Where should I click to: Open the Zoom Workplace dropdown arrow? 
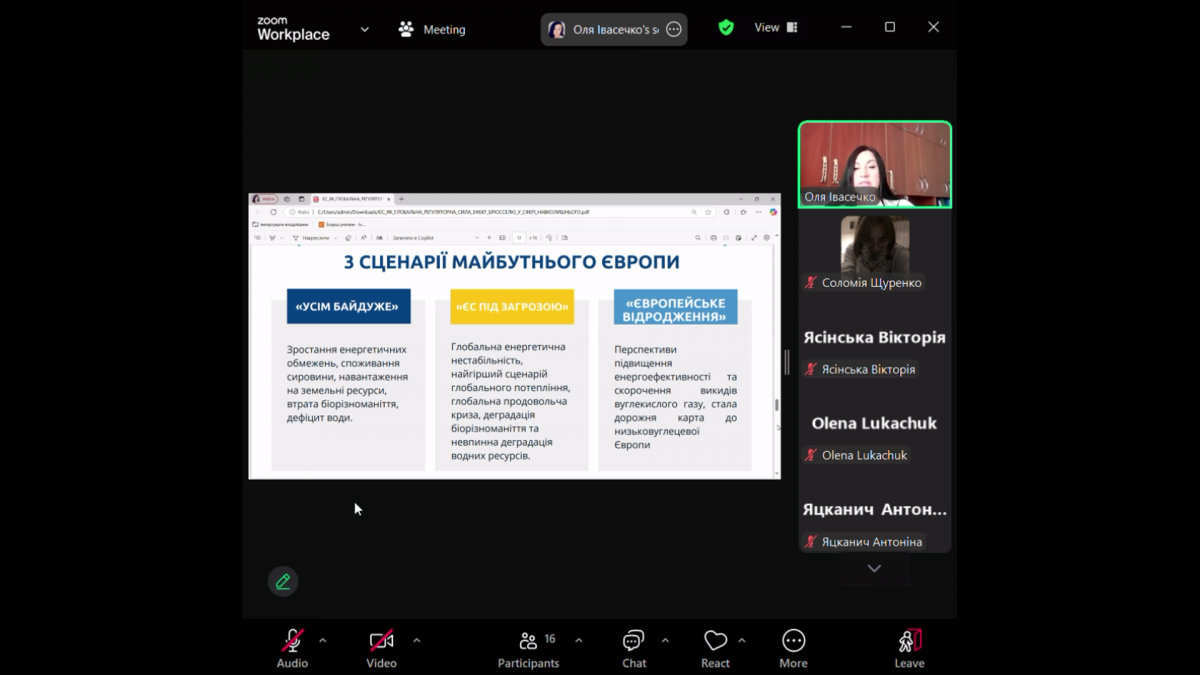click(x=364, y=29)
